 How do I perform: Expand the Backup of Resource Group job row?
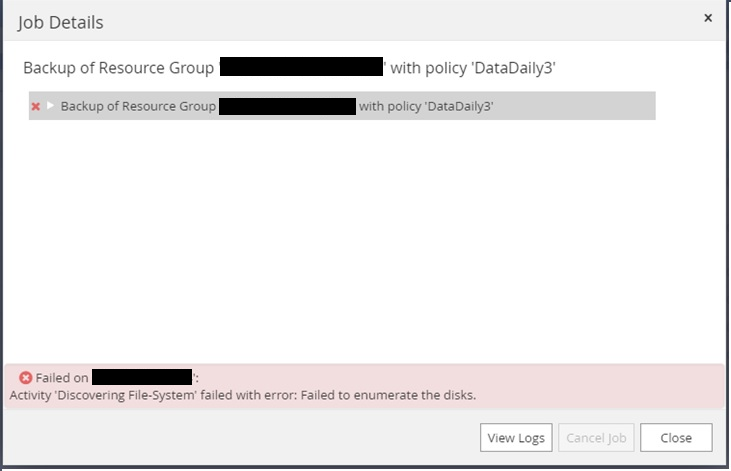50,106
